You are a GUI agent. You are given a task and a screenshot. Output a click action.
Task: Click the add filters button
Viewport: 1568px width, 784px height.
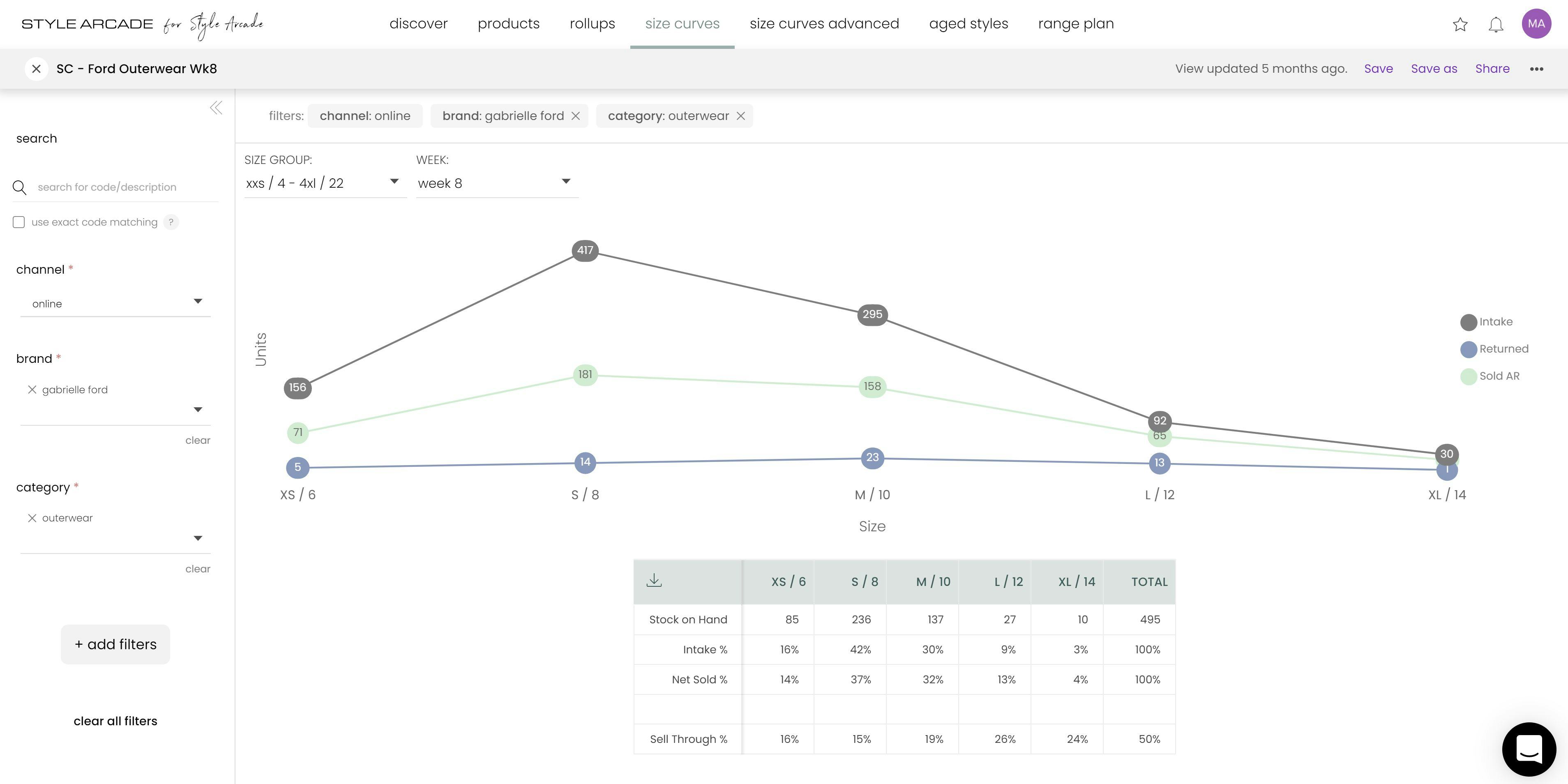(115, 644)
